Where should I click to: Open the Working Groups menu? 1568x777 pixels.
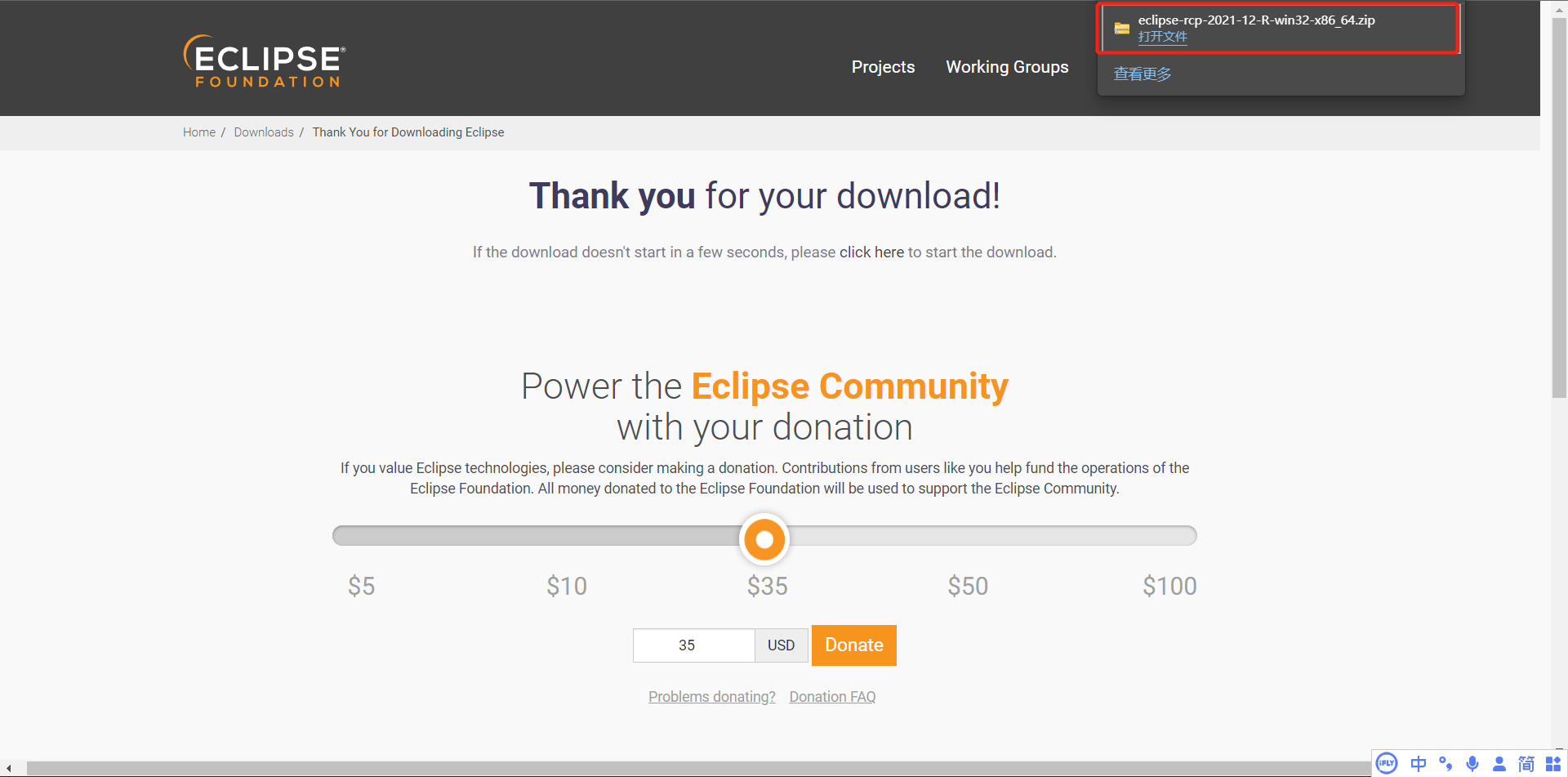point(1007,67)
